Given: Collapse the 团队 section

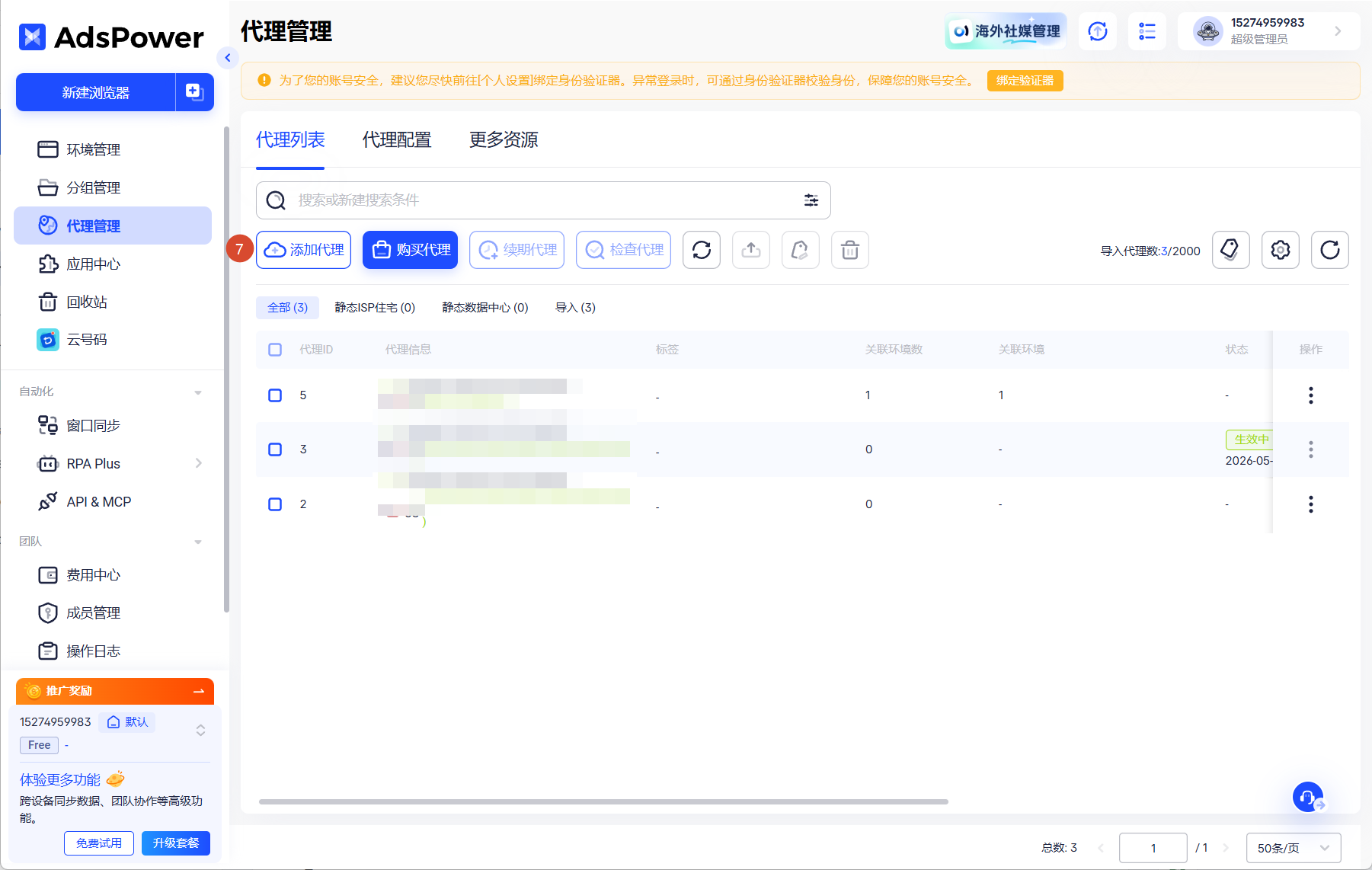Looking at the screenshot, I should pyautogui.click(x=198, y=542).
